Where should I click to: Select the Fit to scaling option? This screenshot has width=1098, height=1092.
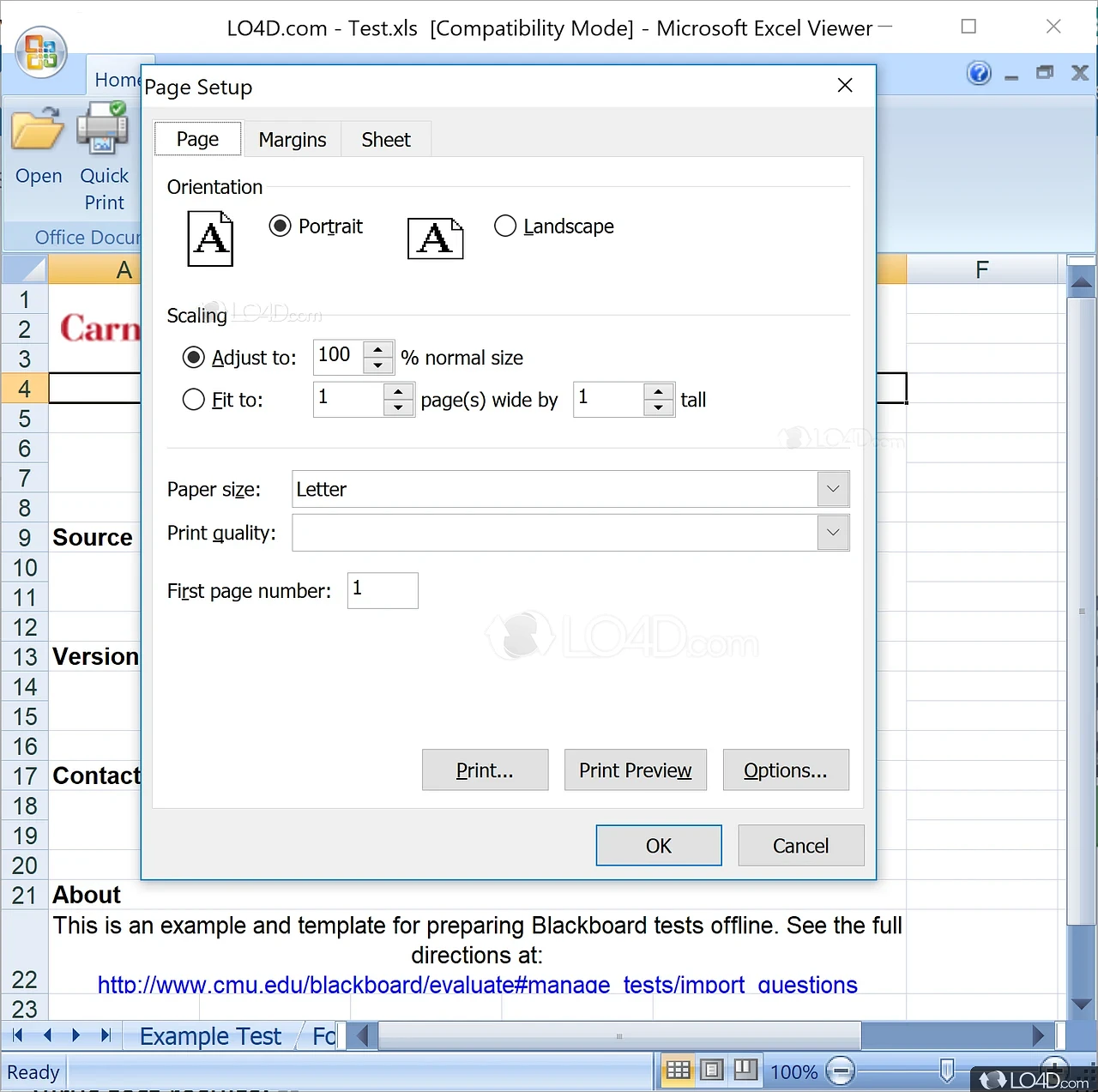click(194, 399)
